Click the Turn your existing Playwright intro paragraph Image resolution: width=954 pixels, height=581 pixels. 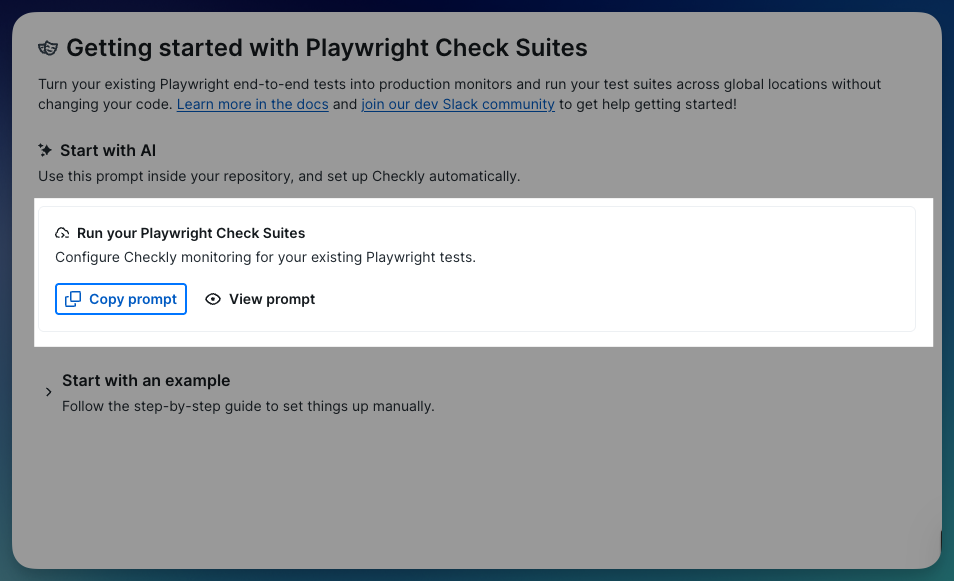[459, 84]
